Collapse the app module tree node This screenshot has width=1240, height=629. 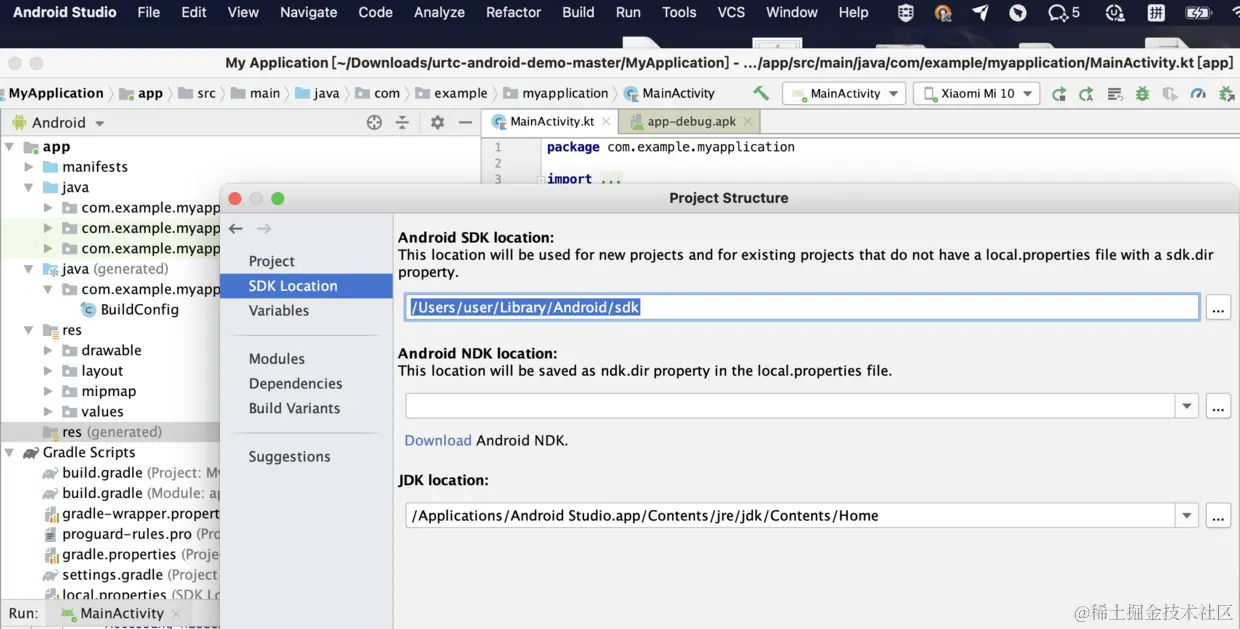(x=10, y=147)
